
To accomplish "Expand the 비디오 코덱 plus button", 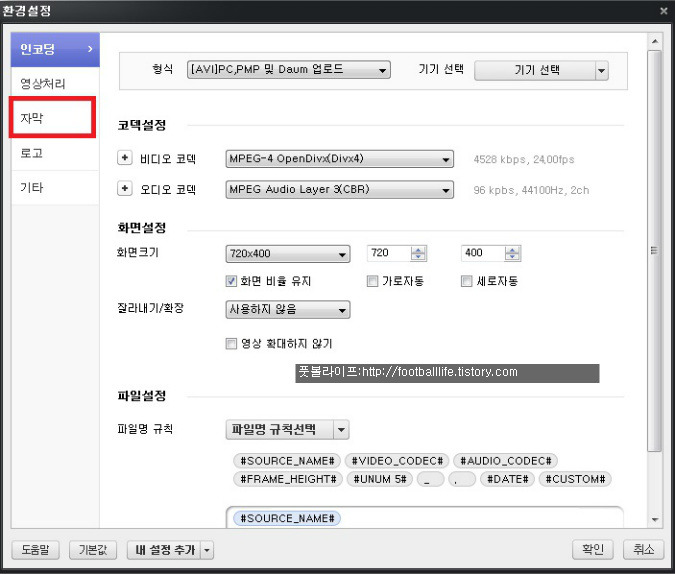I will tap(124, 158).
